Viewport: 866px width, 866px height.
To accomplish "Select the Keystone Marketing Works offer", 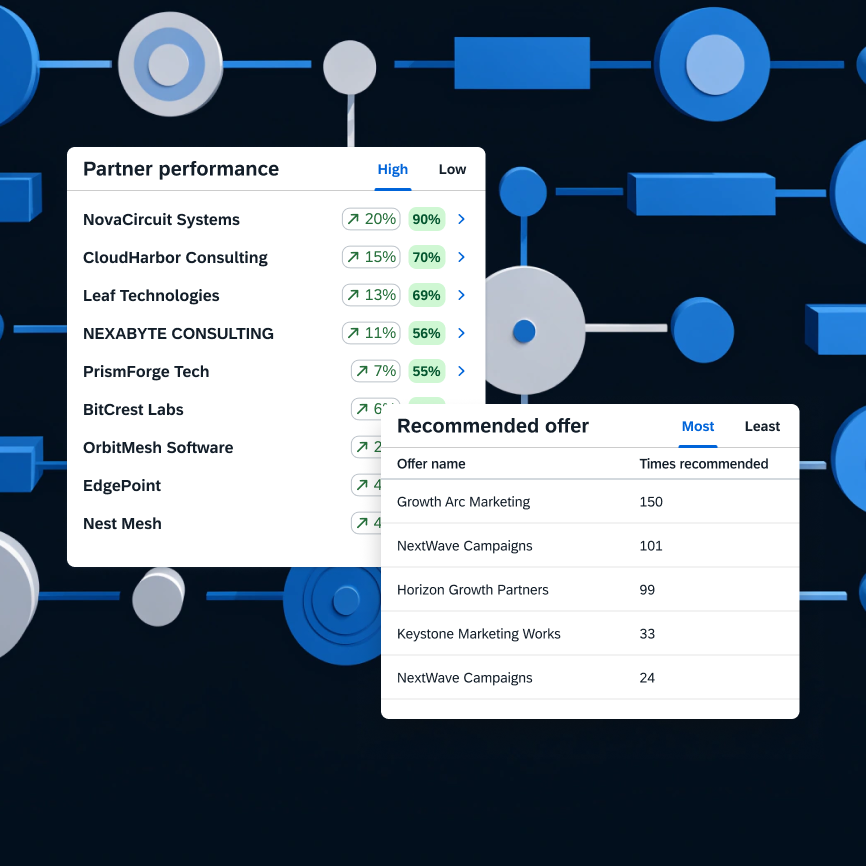I will 478,634.
